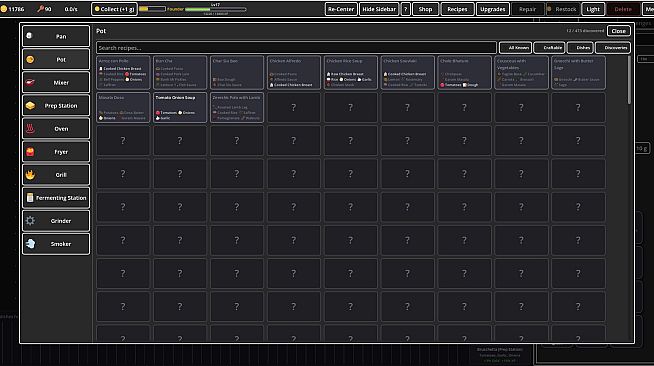Open the Prep Station icon

point(30,105)
